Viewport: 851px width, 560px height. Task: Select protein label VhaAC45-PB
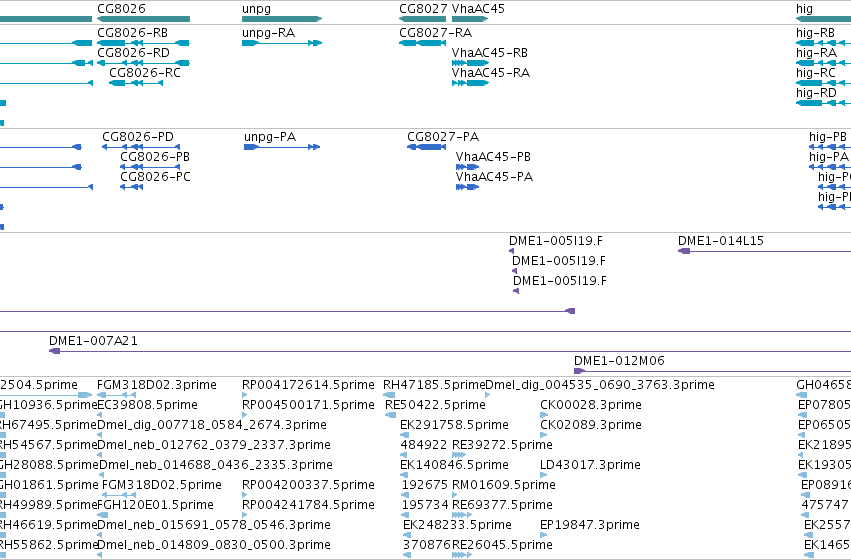(493, 157)
